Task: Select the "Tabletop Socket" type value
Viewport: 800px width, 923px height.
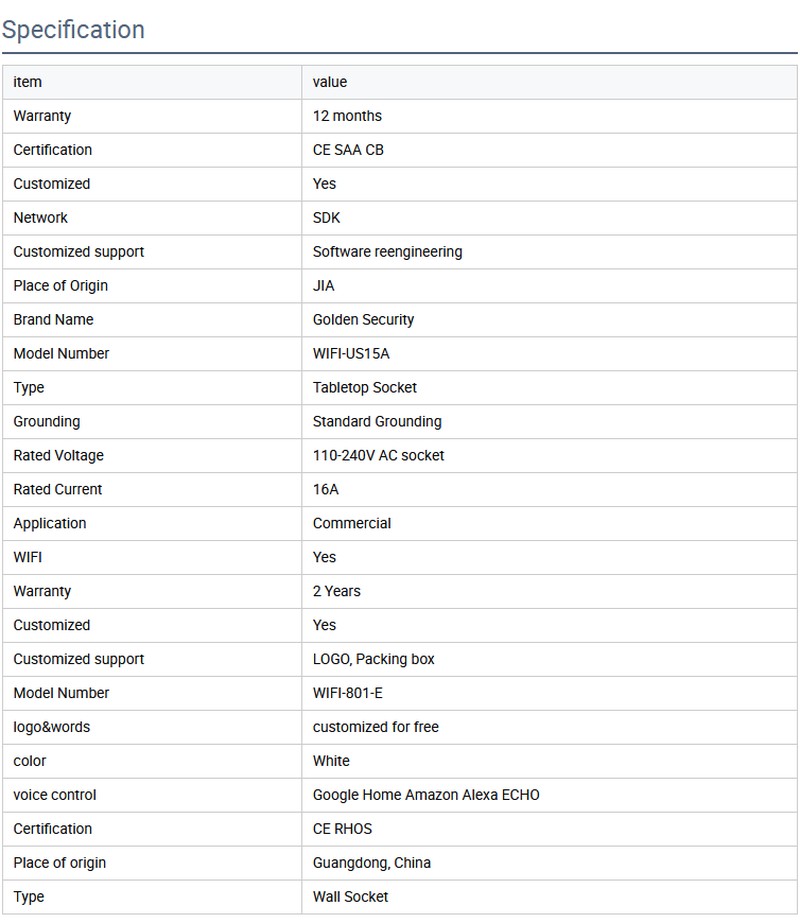Action: pos(365,388)
